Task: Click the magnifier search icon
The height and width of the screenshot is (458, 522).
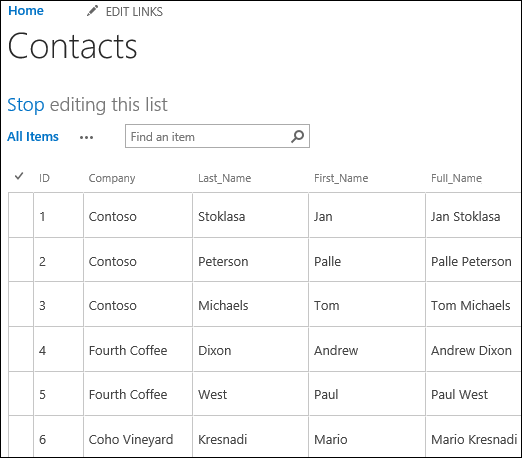Action: (x=297, y=136)
